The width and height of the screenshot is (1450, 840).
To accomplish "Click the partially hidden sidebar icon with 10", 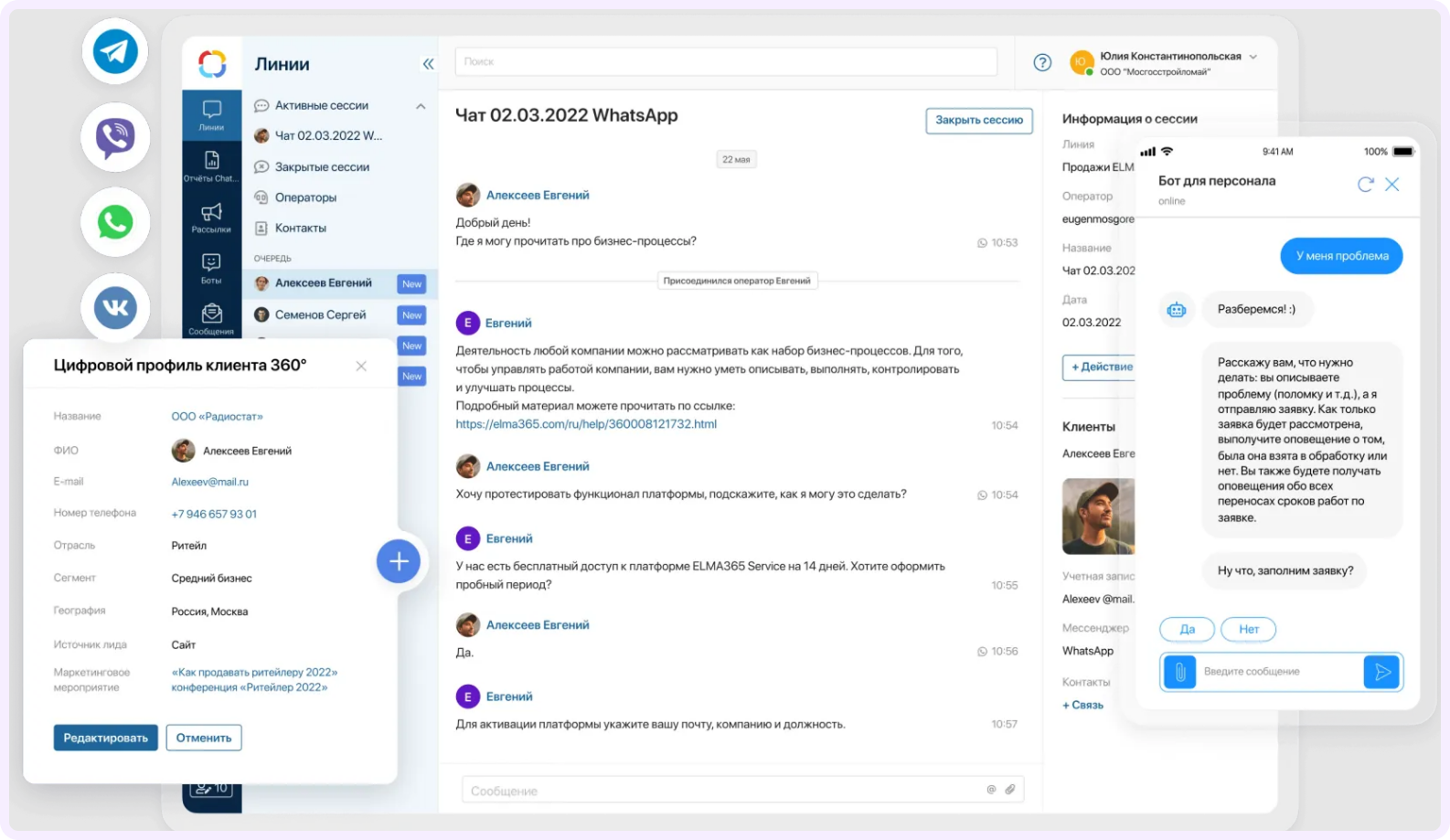I will click(211, 790).
